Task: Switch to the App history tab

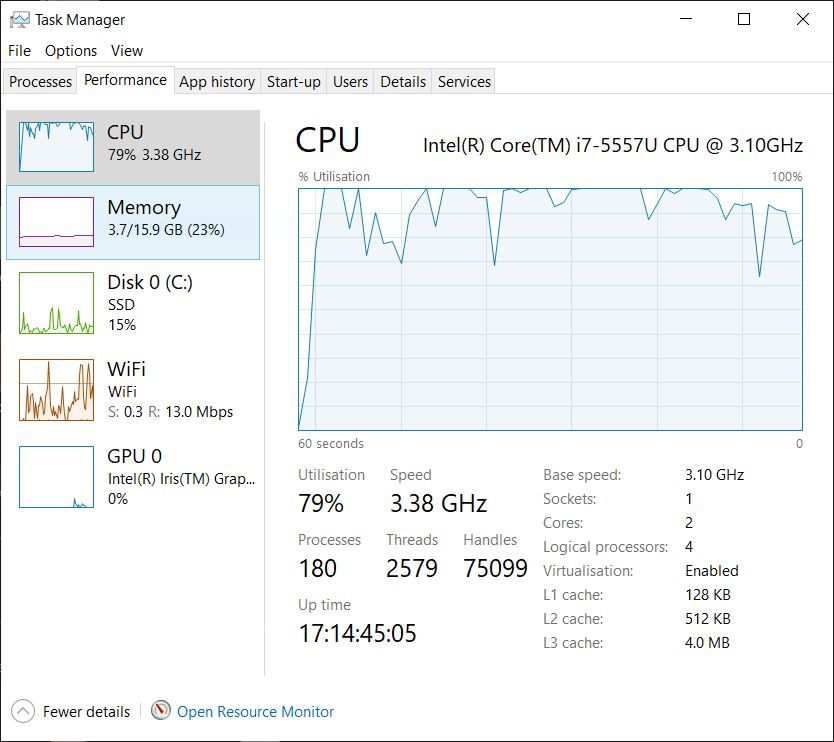Action: pos(217,82)
